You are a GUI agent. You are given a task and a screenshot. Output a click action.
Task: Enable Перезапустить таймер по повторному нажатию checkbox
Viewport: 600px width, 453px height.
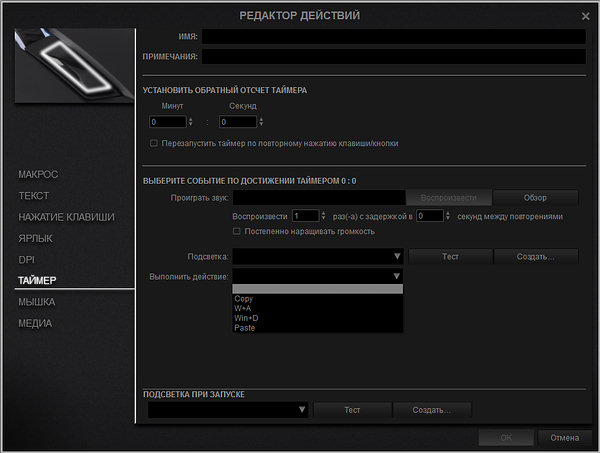[153, 143]
